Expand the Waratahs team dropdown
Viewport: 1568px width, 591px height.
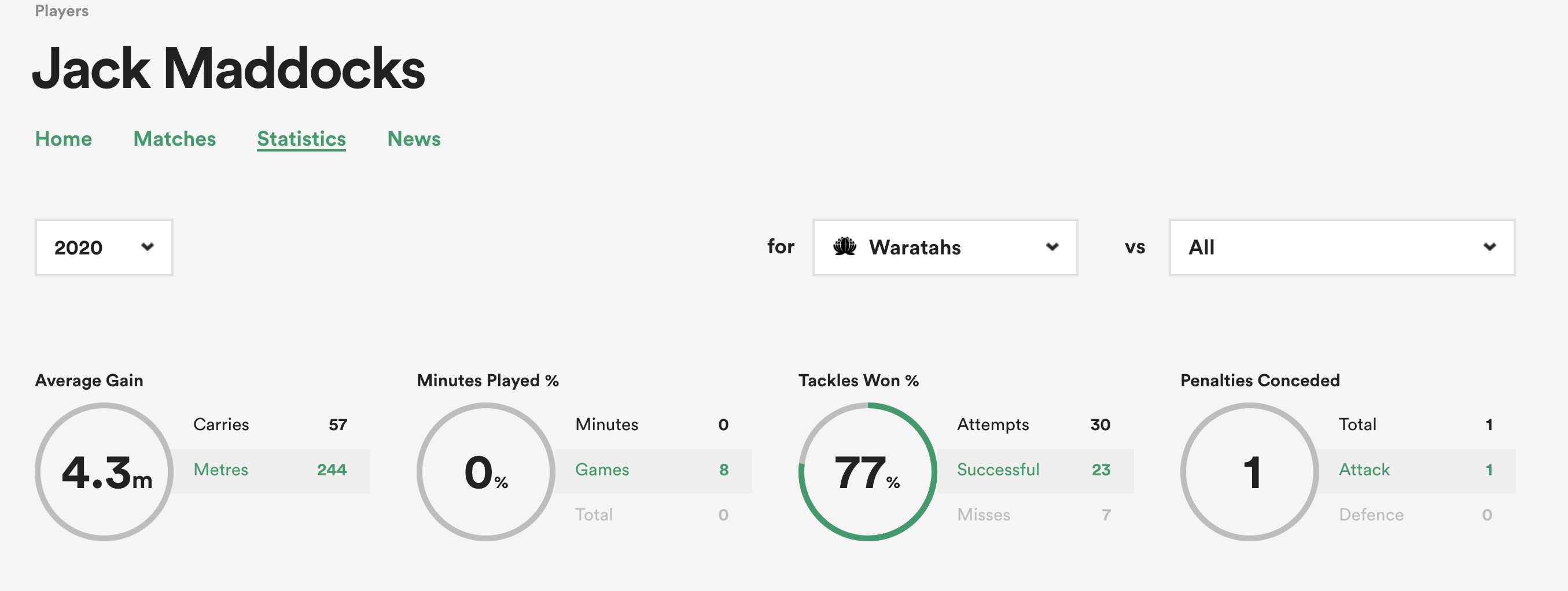tap(944, 247)
